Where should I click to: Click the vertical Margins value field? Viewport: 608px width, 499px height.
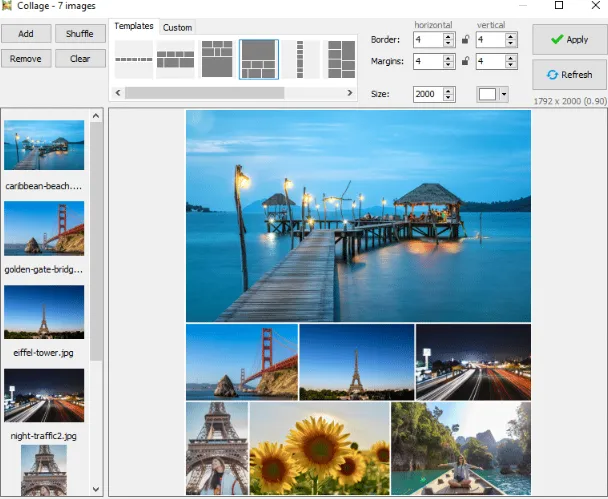point(491,61)
